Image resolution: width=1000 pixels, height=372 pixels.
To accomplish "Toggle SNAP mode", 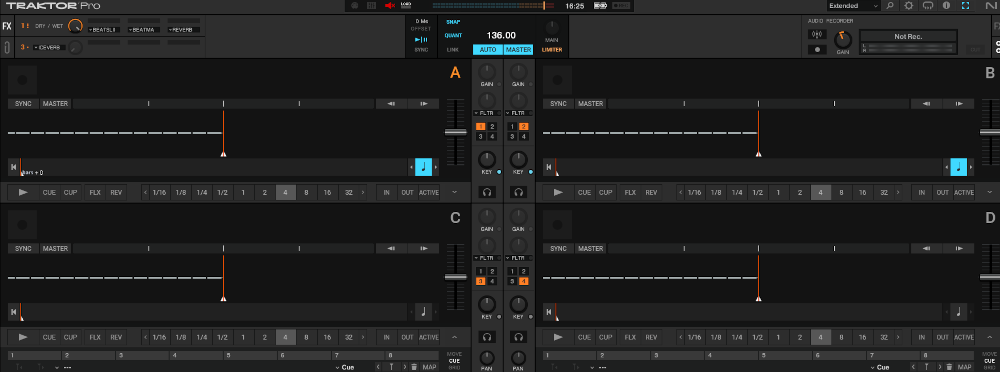I will 453,21.
